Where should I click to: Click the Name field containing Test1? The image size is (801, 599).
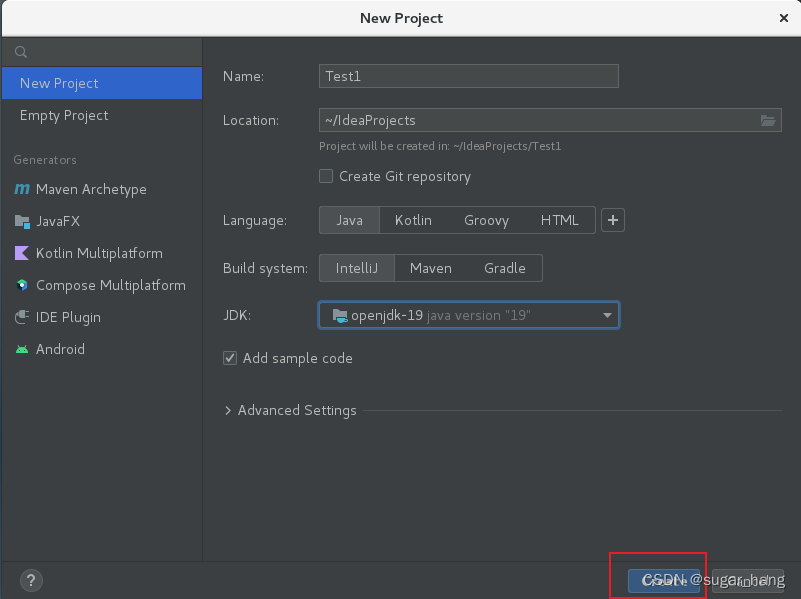(468, 76)
